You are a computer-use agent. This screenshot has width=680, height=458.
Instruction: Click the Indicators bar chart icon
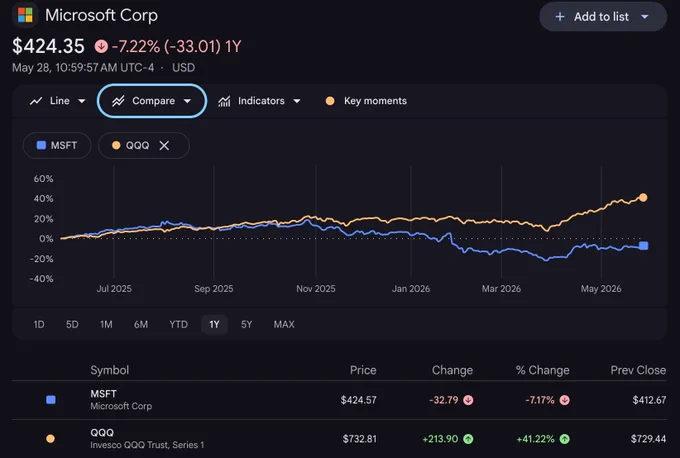click(224, 101)
